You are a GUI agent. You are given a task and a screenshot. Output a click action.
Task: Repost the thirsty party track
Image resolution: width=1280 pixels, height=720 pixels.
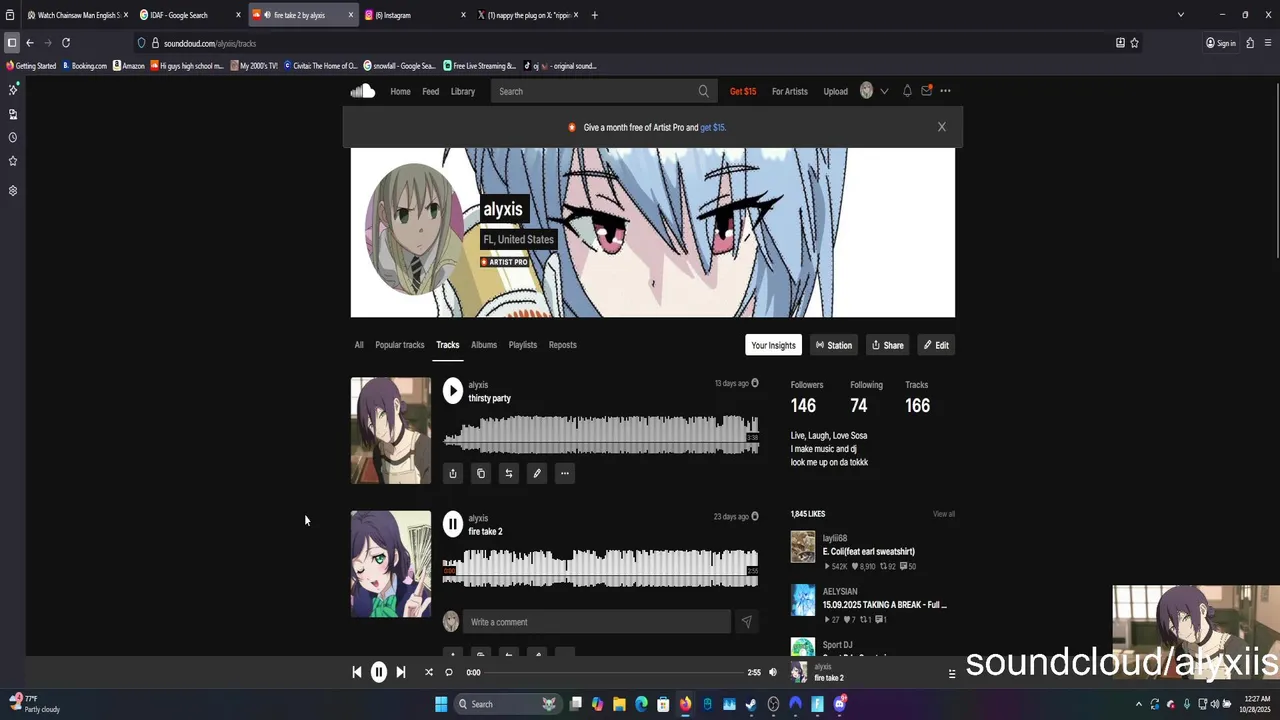509,473
